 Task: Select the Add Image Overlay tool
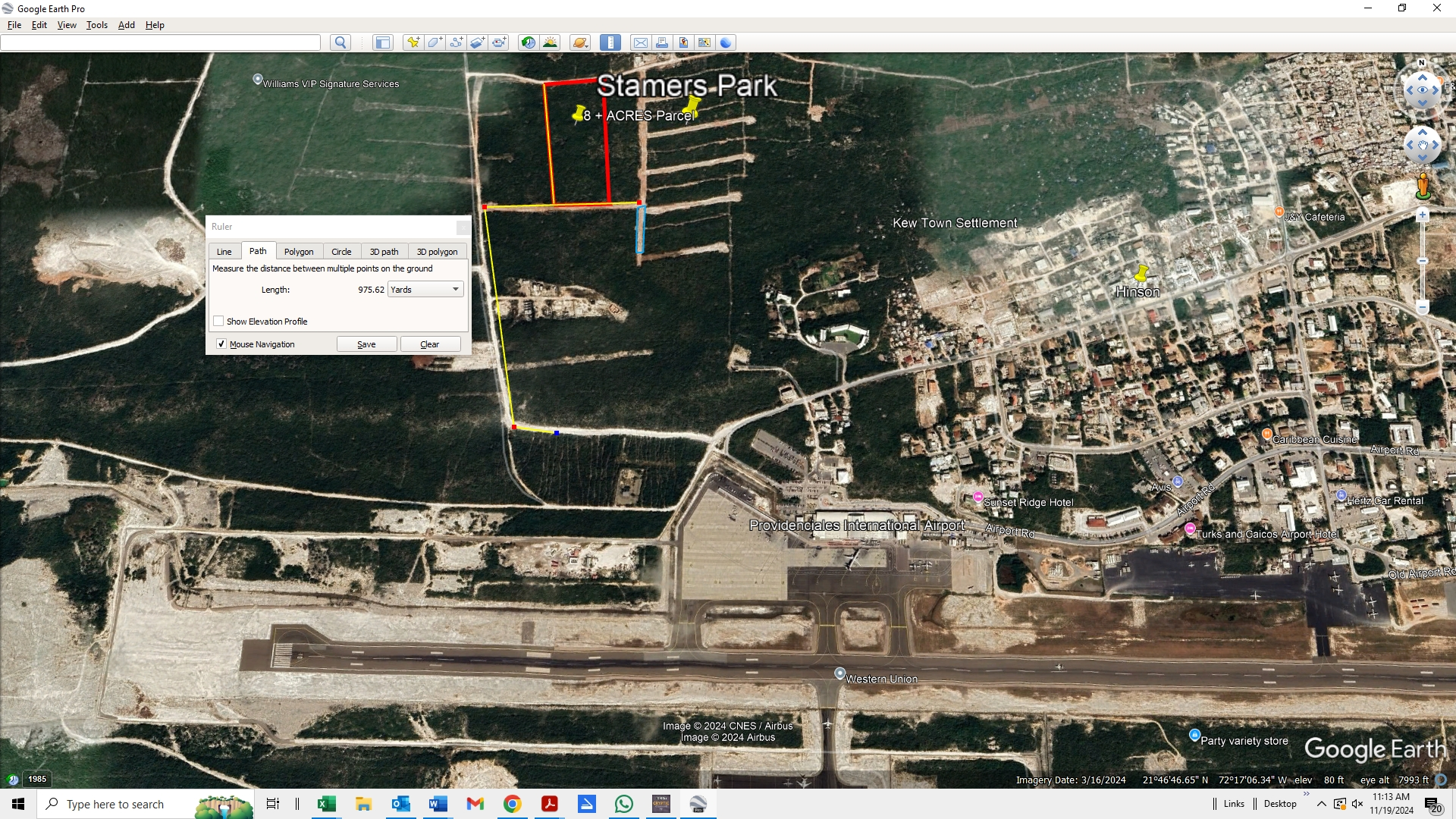(477, 42)
